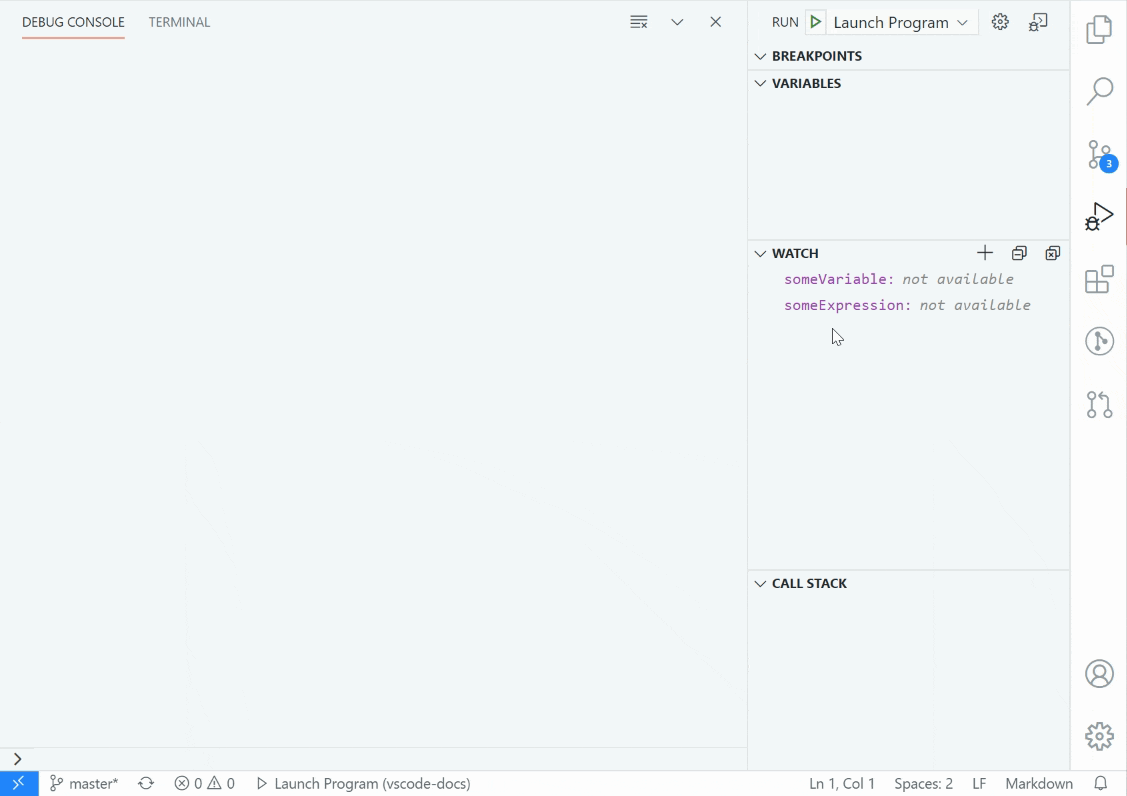
Task: Remove all watch expressions
Action: [1052, 253]
